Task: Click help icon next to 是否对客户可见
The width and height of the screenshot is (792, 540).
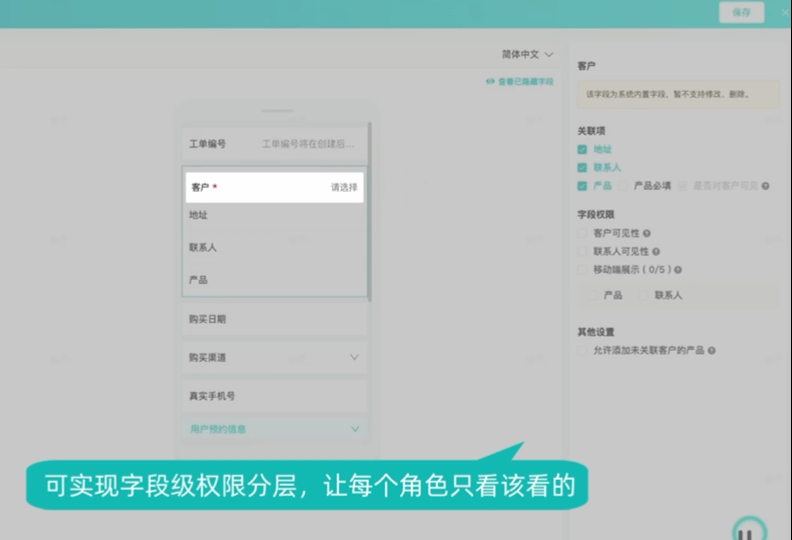Action: 766,186
